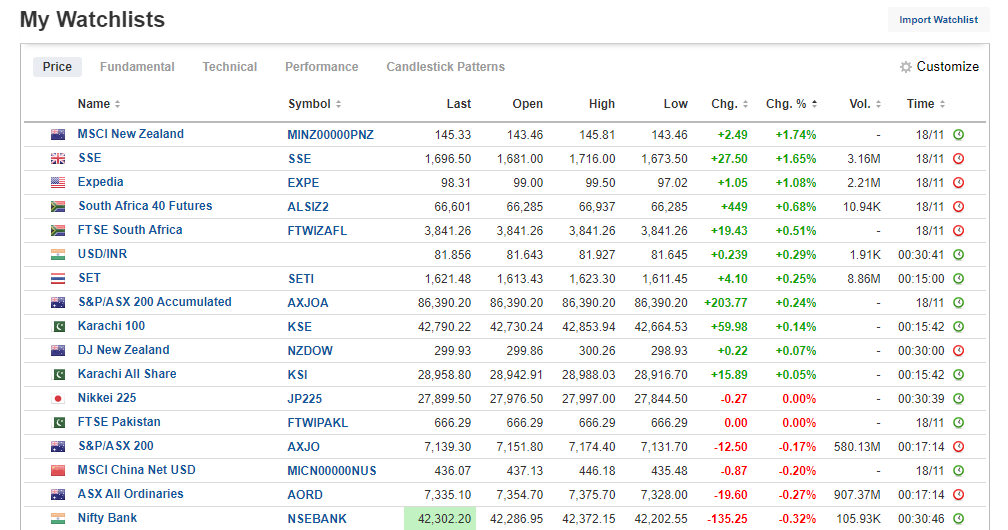Viewport: 1008px width, 530px height.
Task: Open the S&P/ASX 200 Accumulated link
Action: [155, 302]
